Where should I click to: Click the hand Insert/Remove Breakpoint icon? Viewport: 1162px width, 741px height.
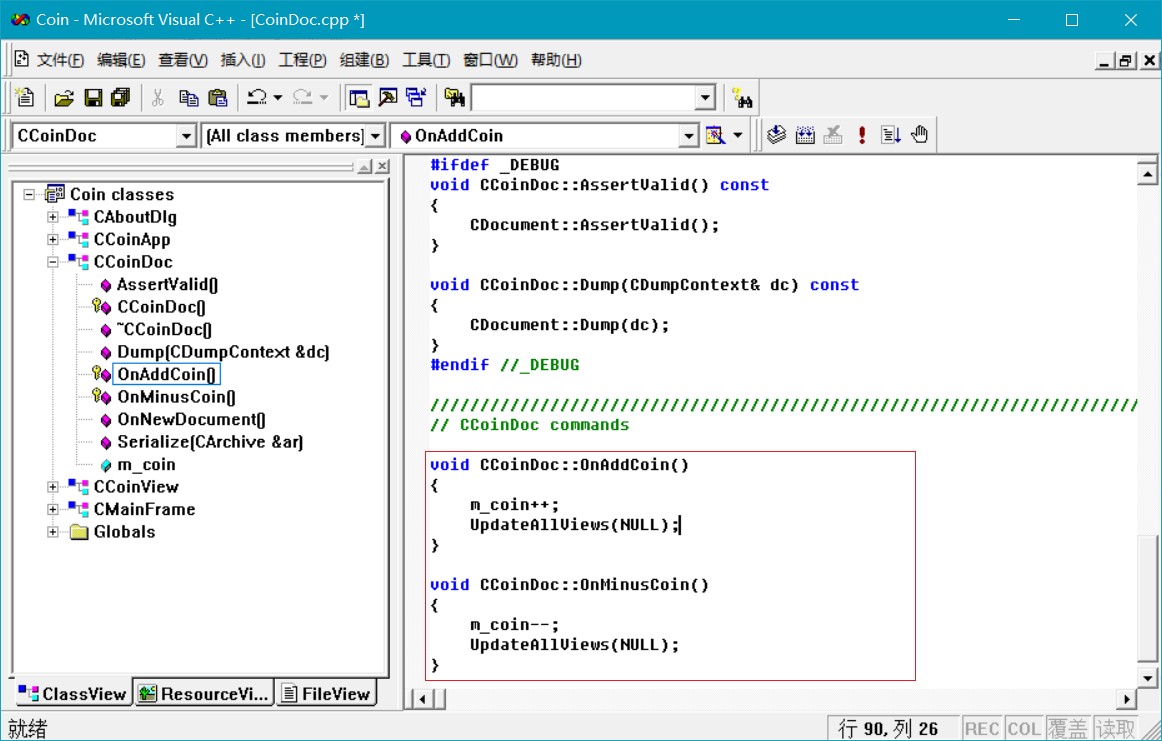point(919,135)
